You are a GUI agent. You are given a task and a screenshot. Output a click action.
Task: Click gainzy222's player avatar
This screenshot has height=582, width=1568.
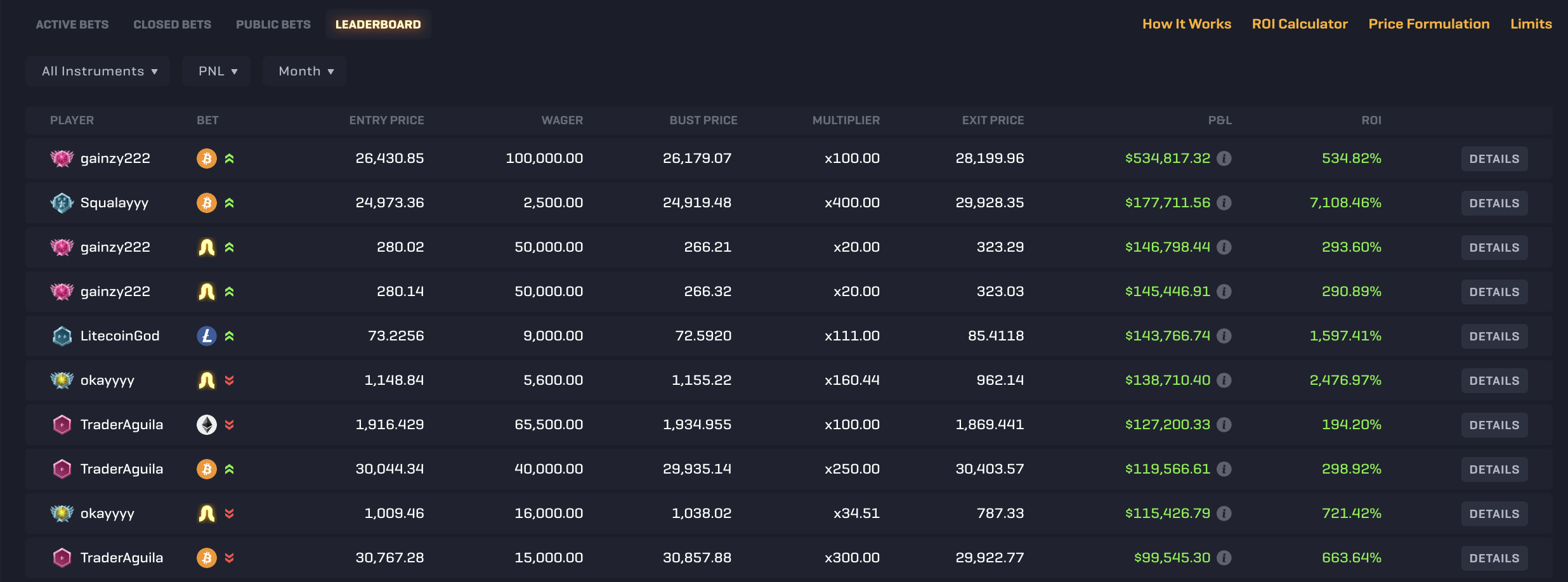(62, 158)
